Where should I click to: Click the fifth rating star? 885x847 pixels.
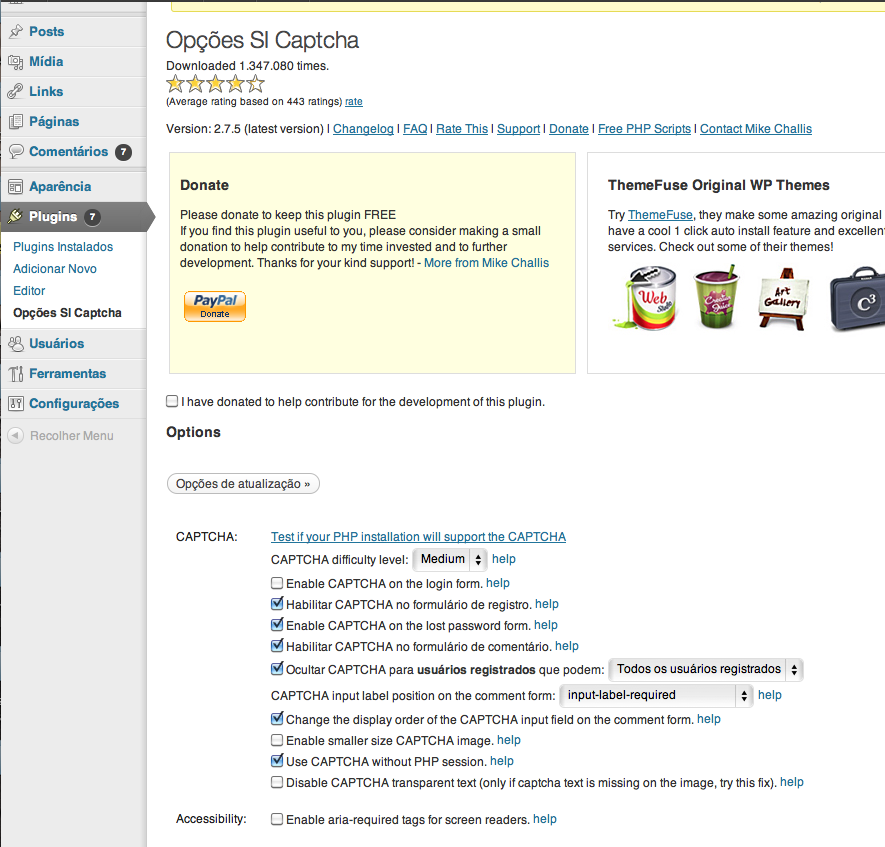pyautogui.click(x=256, y=84)
